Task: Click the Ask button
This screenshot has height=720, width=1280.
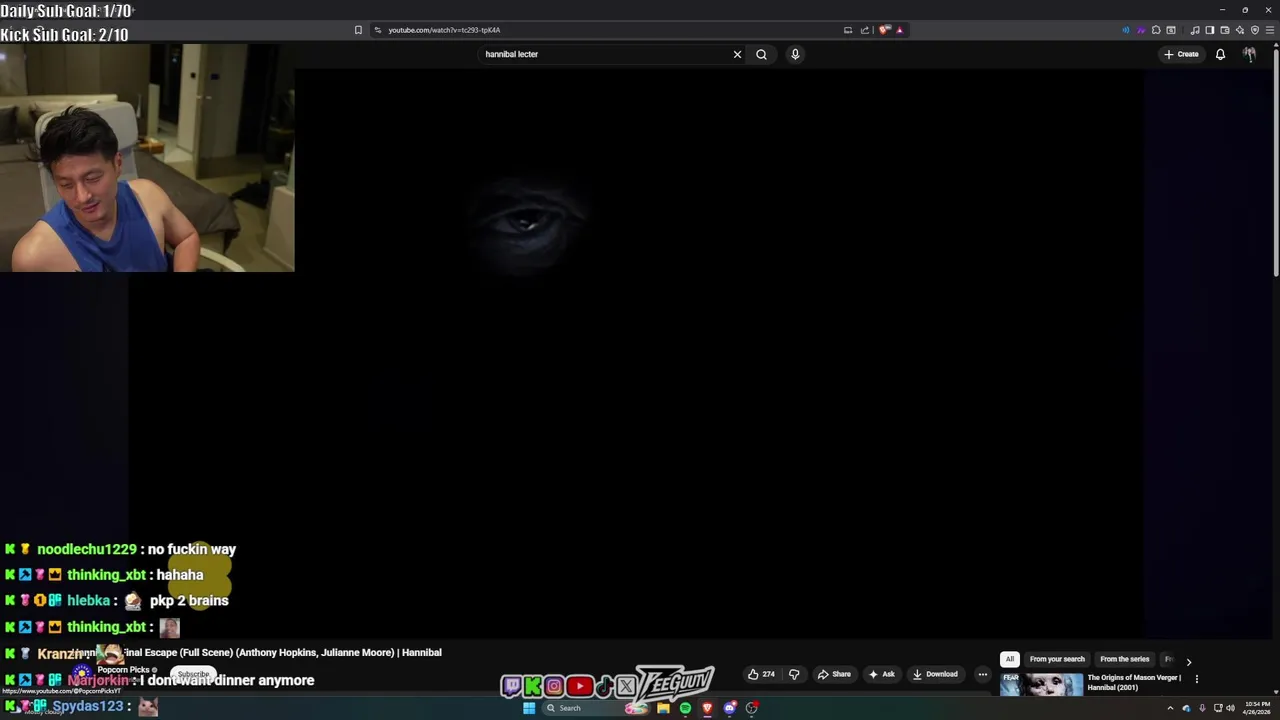Action: [x=881, y=674]
